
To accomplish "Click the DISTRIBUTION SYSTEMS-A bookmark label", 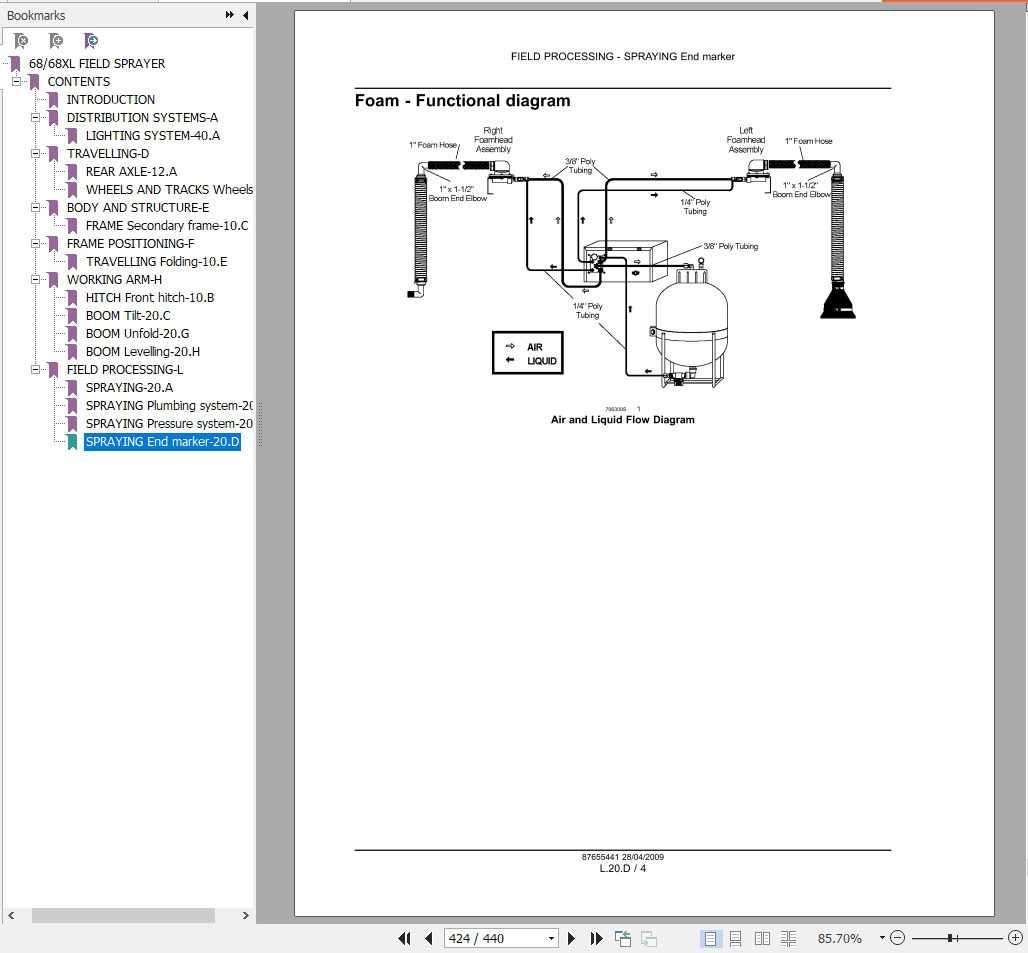I will point(142,117).
